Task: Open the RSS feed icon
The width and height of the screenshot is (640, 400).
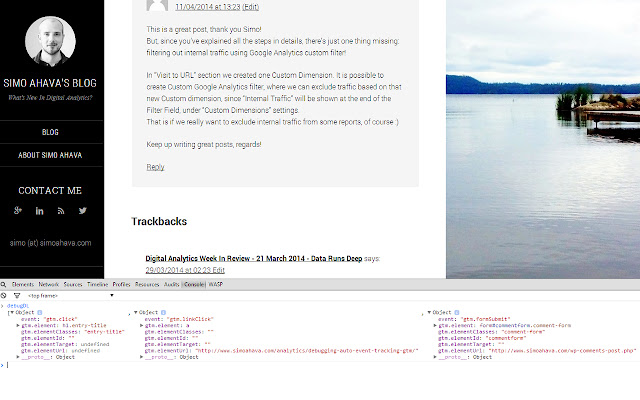Action: coord(61,211)
